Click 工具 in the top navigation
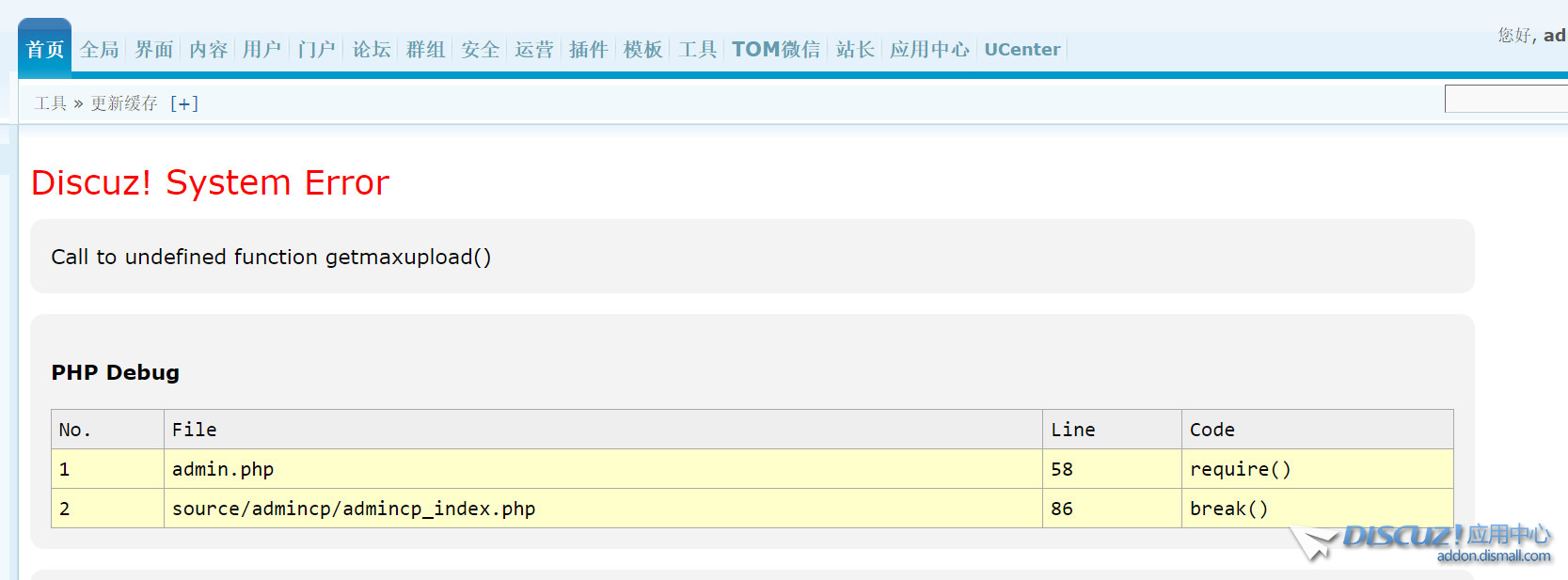 click(x=697, y=49)
